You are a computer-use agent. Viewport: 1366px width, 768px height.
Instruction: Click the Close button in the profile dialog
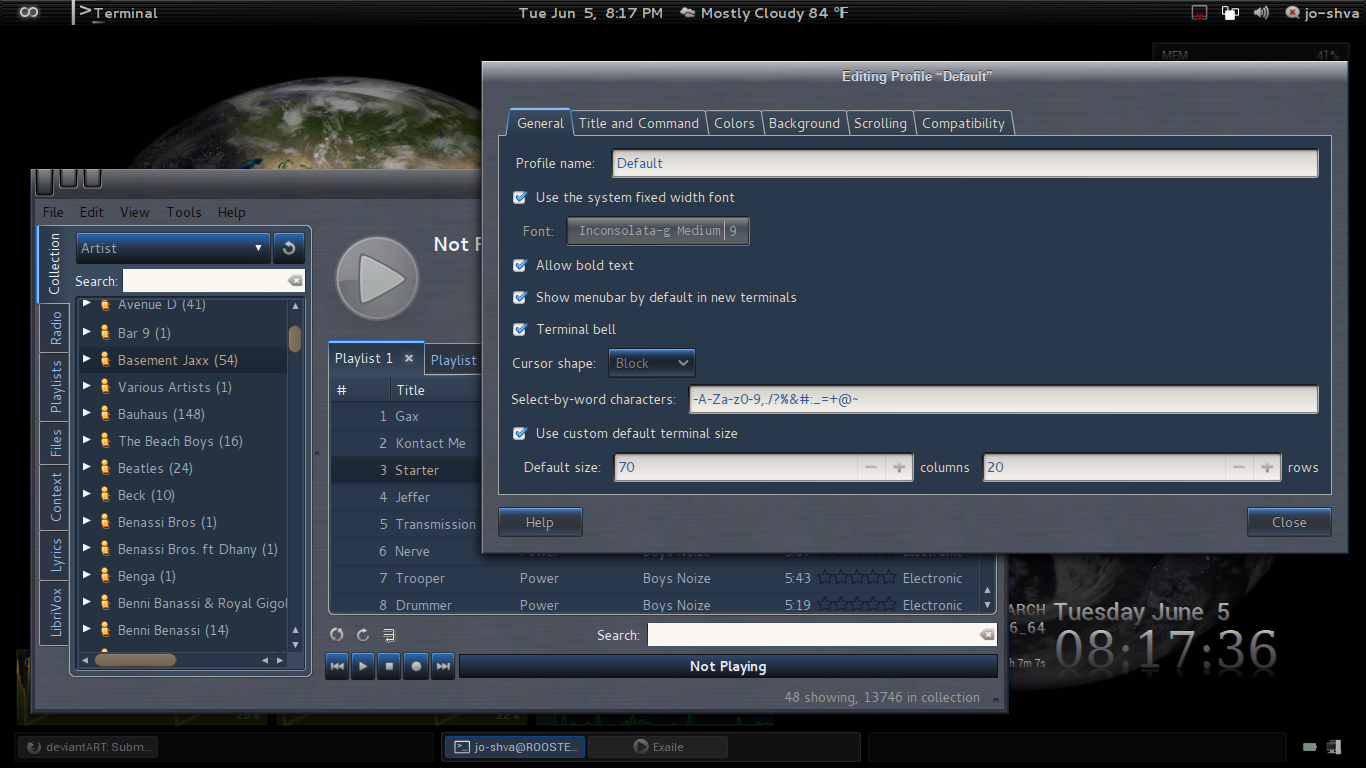coord(1289,522)
